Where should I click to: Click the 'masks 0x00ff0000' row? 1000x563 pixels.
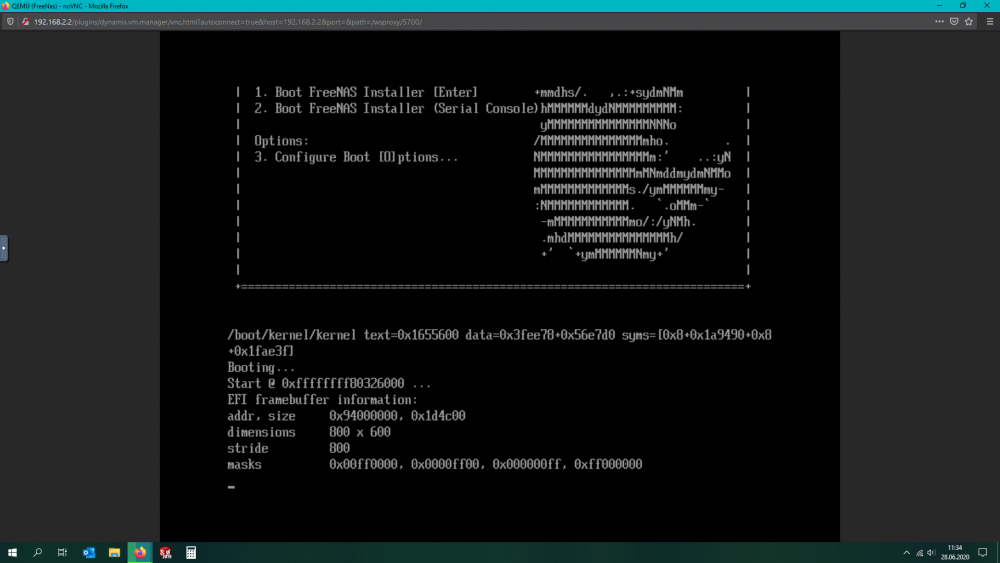[435, 464]
